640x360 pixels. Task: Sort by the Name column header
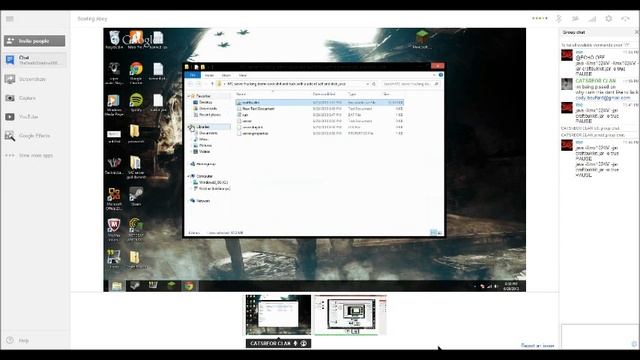tap(241, 94)
